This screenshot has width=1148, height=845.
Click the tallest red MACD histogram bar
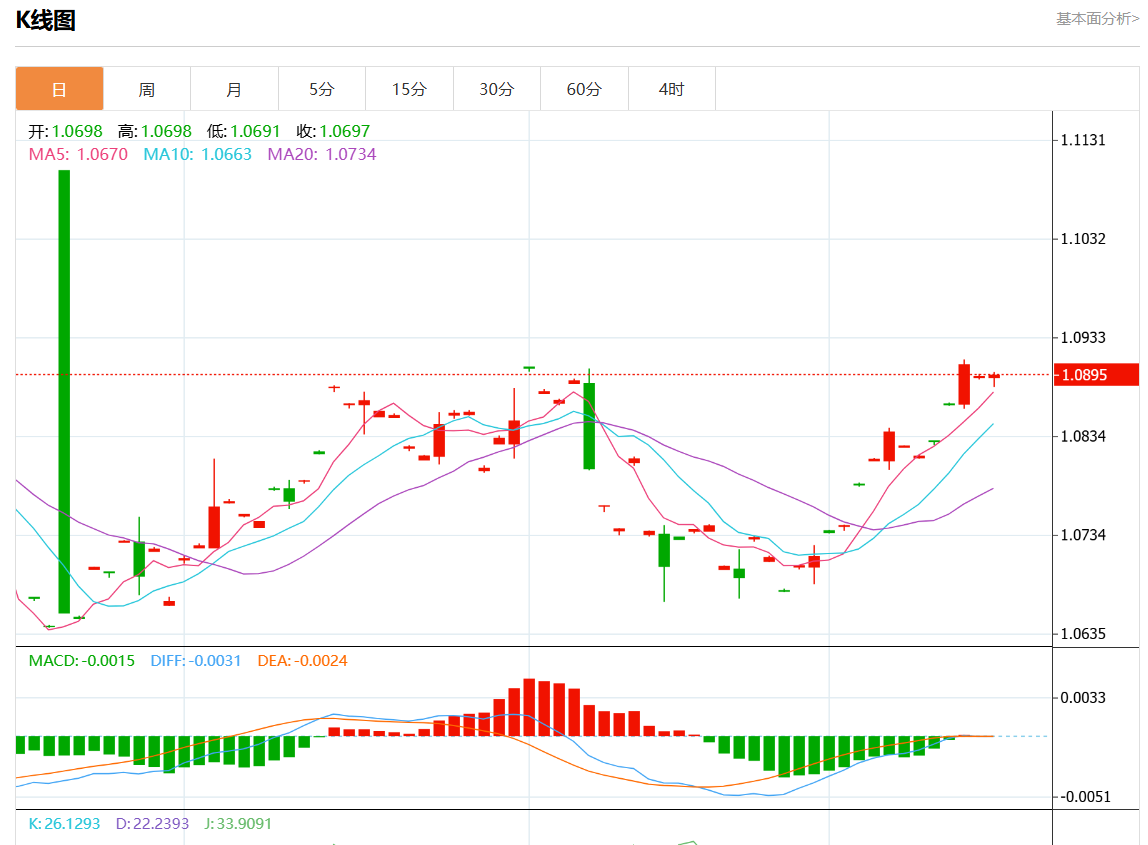[529, 707]
